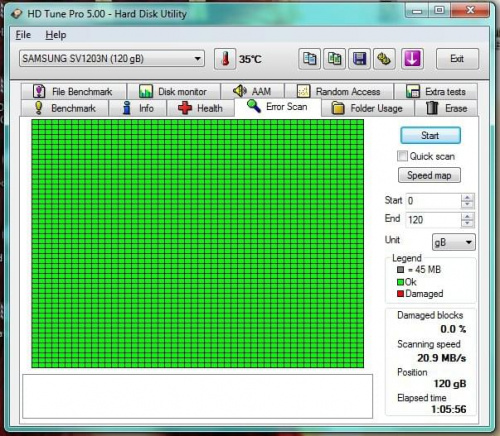Expand the SAMSUNG SV1203N drive dropdown
The width and height of the screenshot is (500, 436).
pyautogui.click(x=112, y=59)
